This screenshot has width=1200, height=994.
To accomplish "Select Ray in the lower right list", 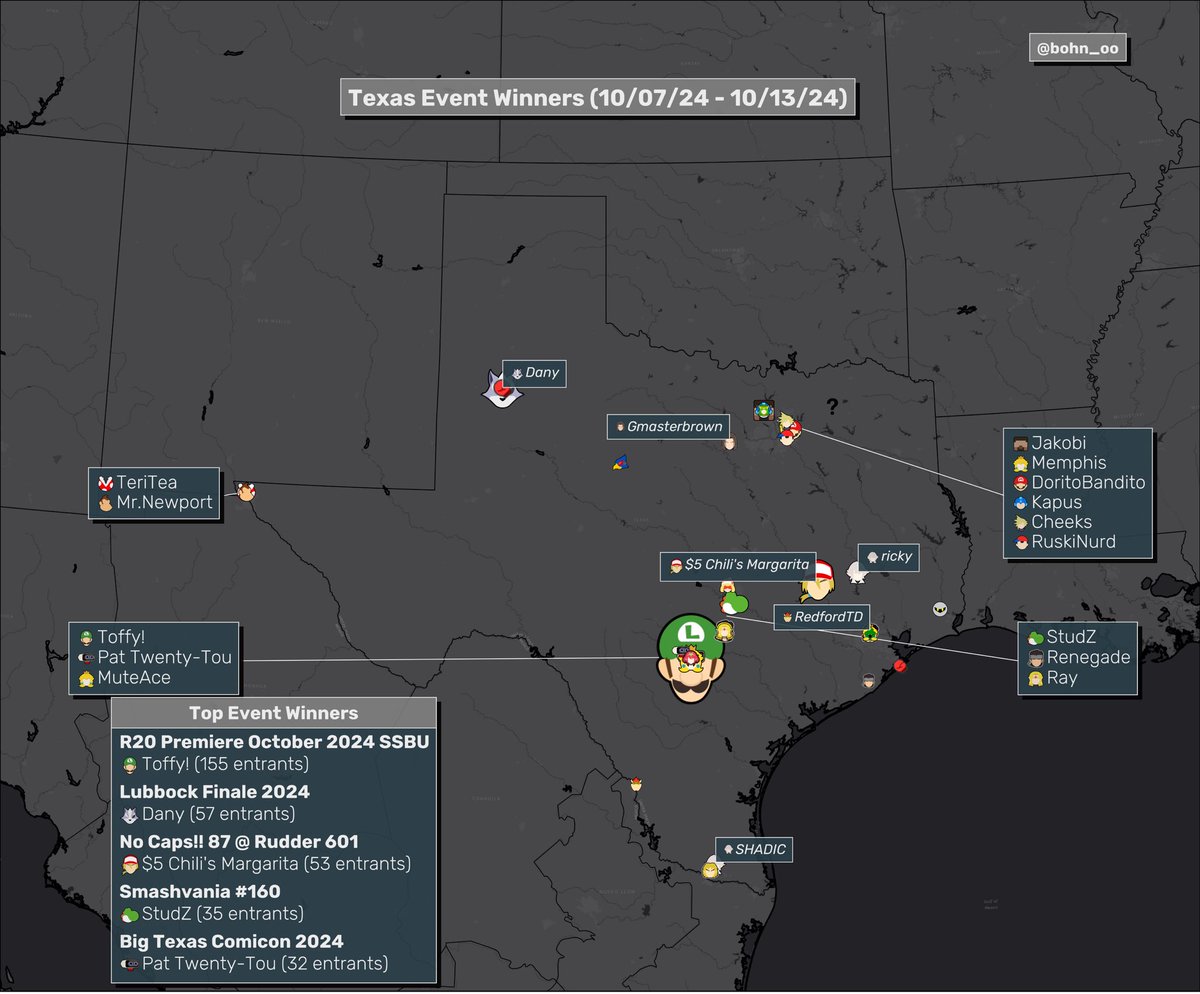I will coord(1063,678).
